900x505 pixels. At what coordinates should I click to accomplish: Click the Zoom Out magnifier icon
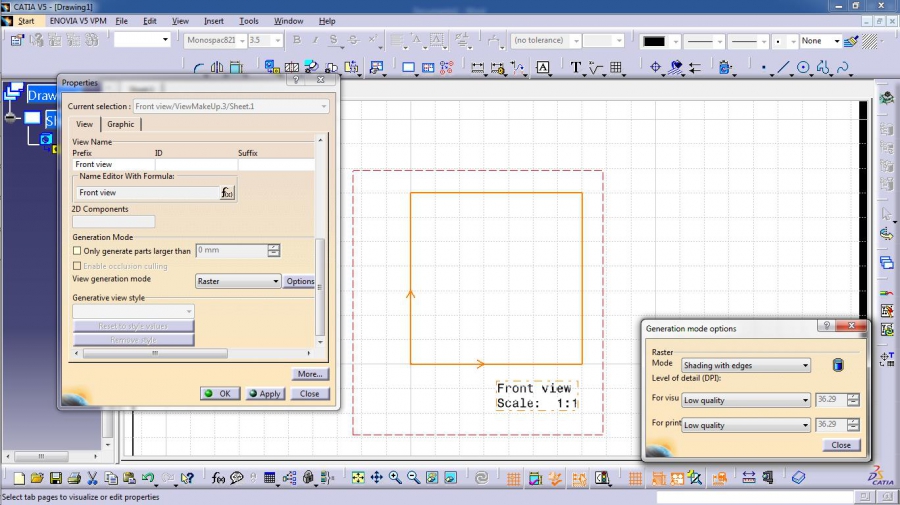click(413, 477)
